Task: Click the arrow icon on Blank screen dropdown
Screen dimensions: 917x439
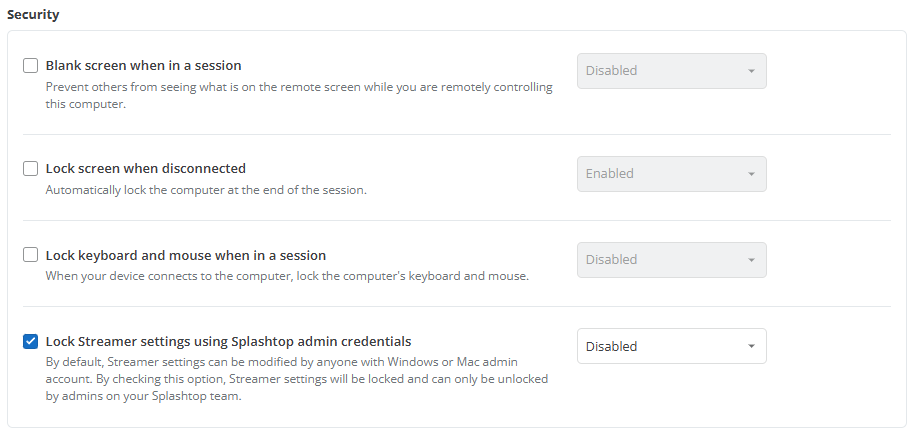Action: pyautogui.click(x=751, y=71)
